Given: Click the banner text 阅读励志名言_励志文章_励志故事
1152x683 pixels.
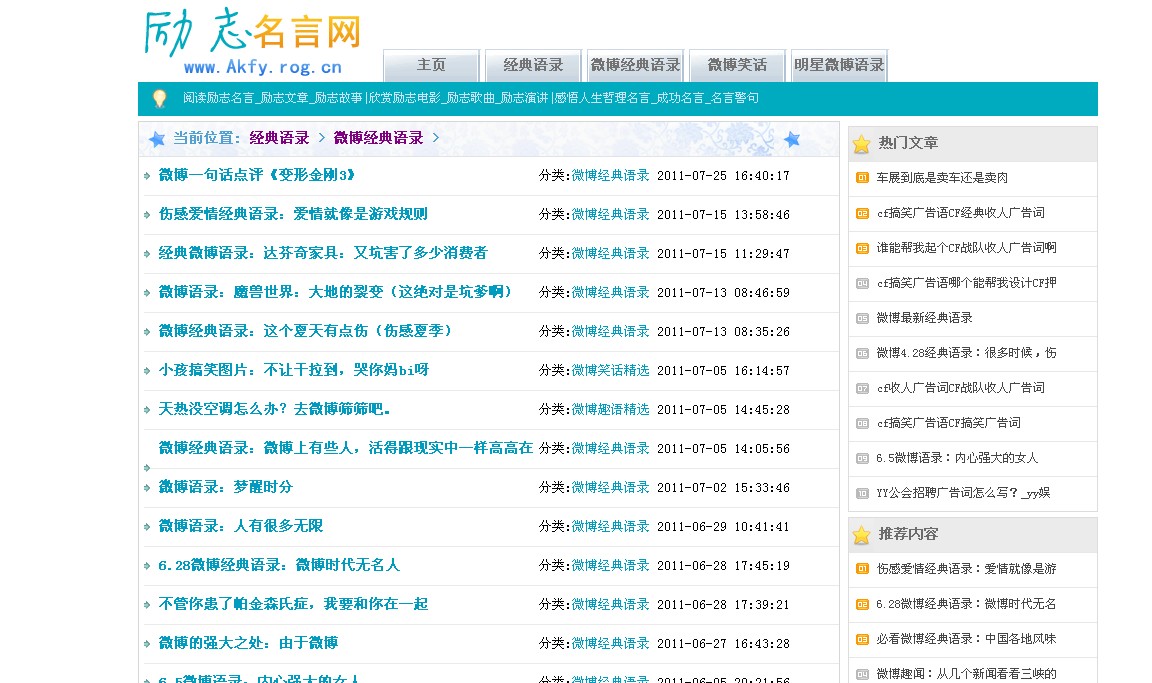Looking at the screenshot, I should point(273,98).
